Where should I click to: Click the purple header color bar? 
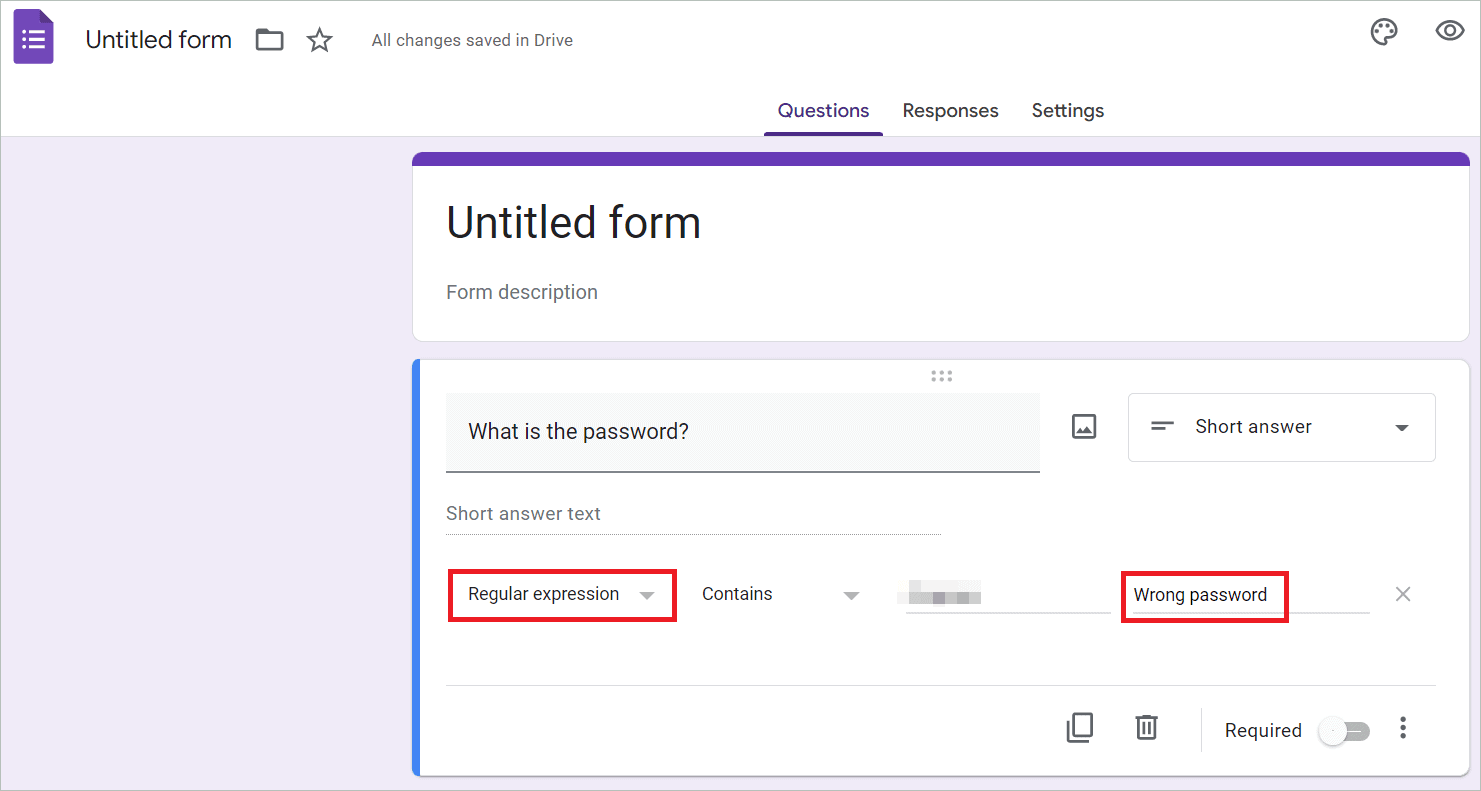coord(940,157)
